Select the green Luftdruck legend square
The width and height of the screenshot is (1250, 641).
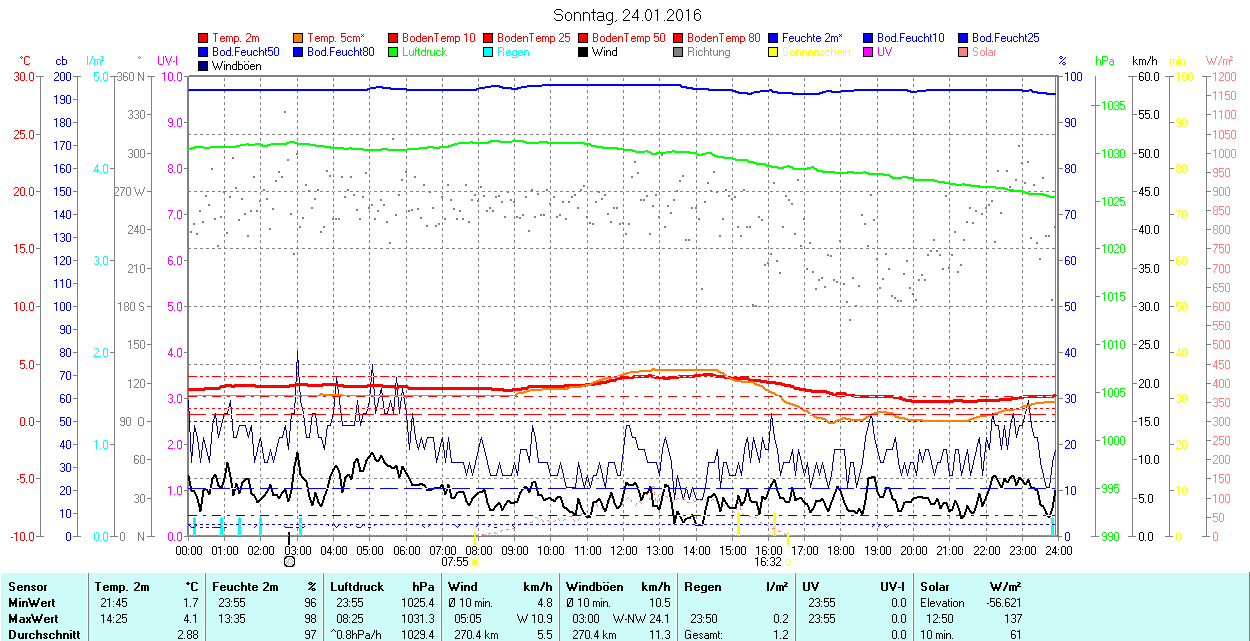tap(393, 52)
